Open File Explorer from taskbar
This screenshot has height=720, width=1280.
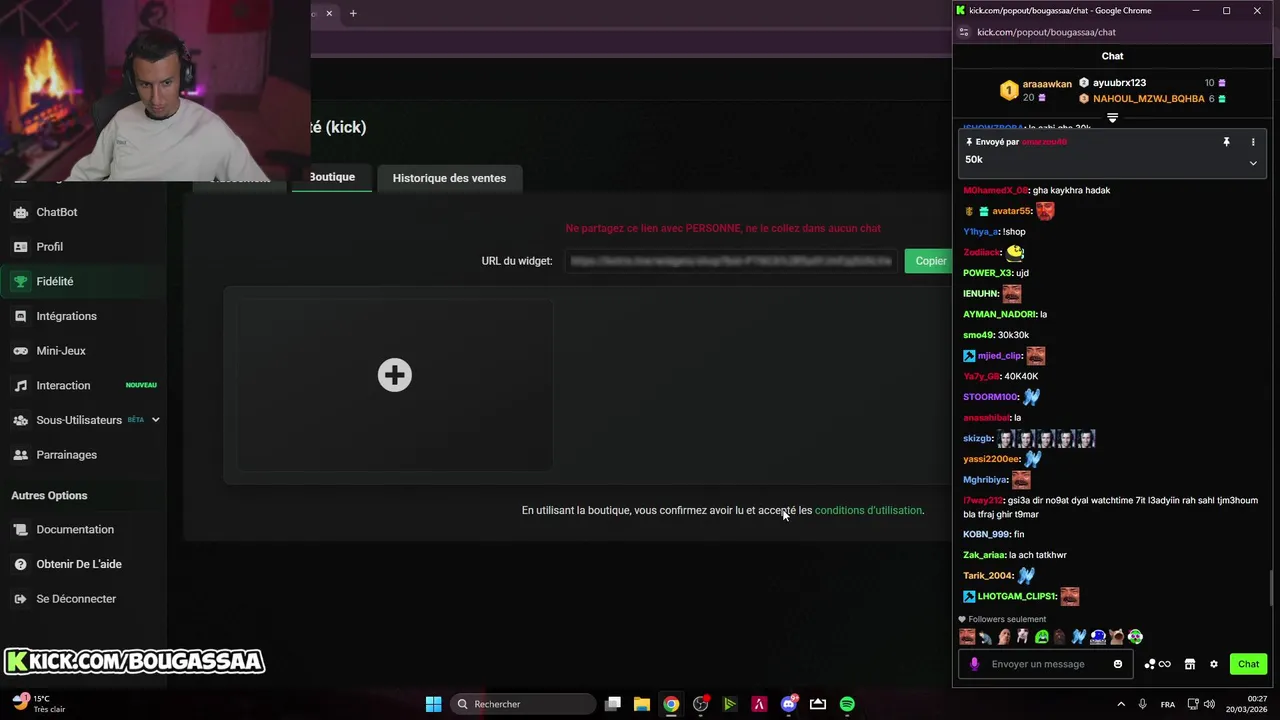coord(642,704)
